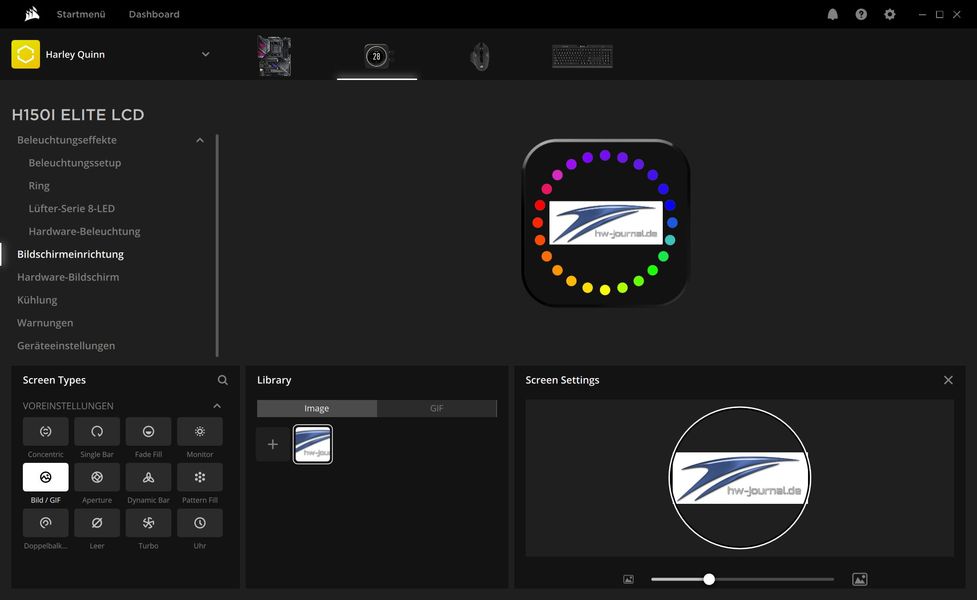Select the Single Bar screen type
Image resolution: width=977 pixels, height=600 pixels.
[x=97, y=431]
